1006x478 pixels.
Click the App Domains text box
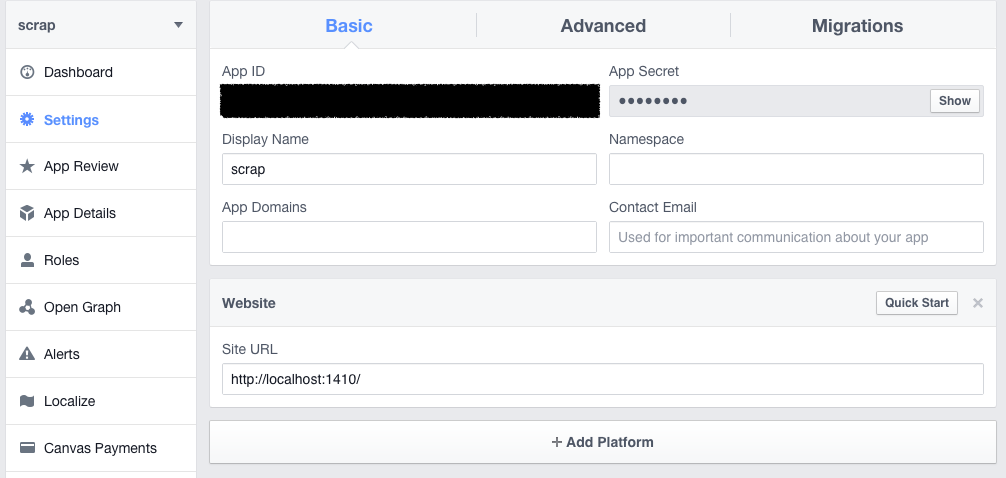click(x=409, y=237)
